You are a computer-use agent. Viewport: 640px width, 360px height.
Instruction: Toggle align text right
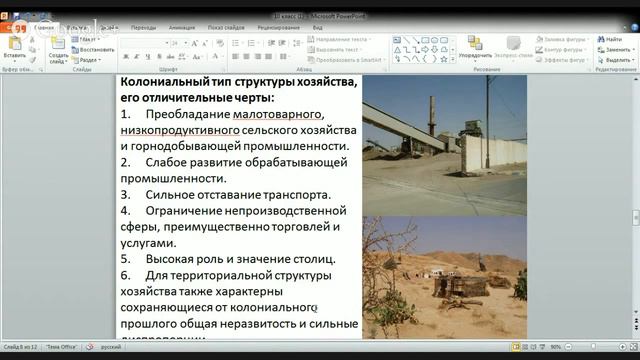pos(257,57)
